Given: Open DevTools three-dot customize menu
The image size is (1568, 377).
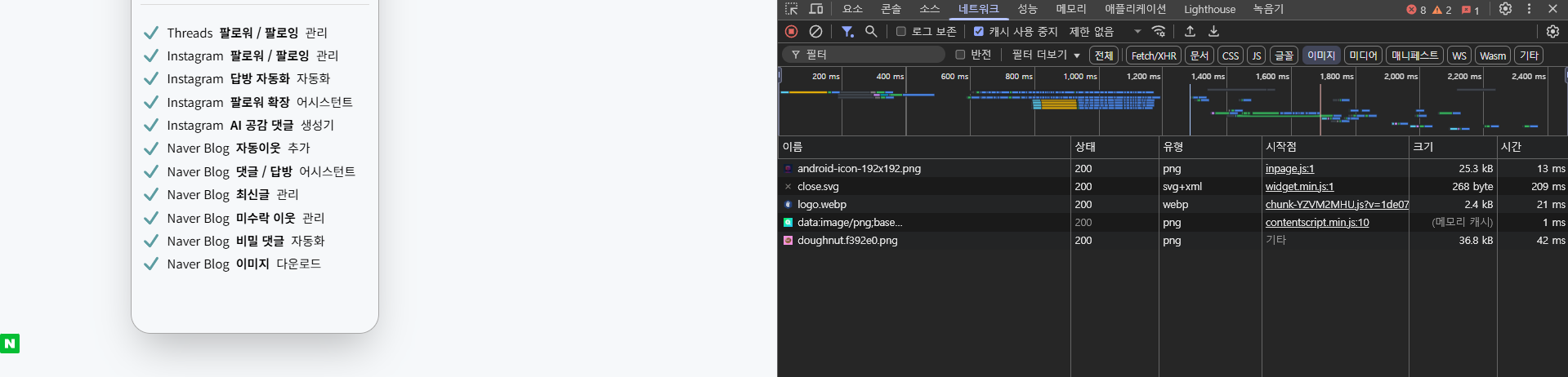Looking at the screenshot, I should 1529,9.
